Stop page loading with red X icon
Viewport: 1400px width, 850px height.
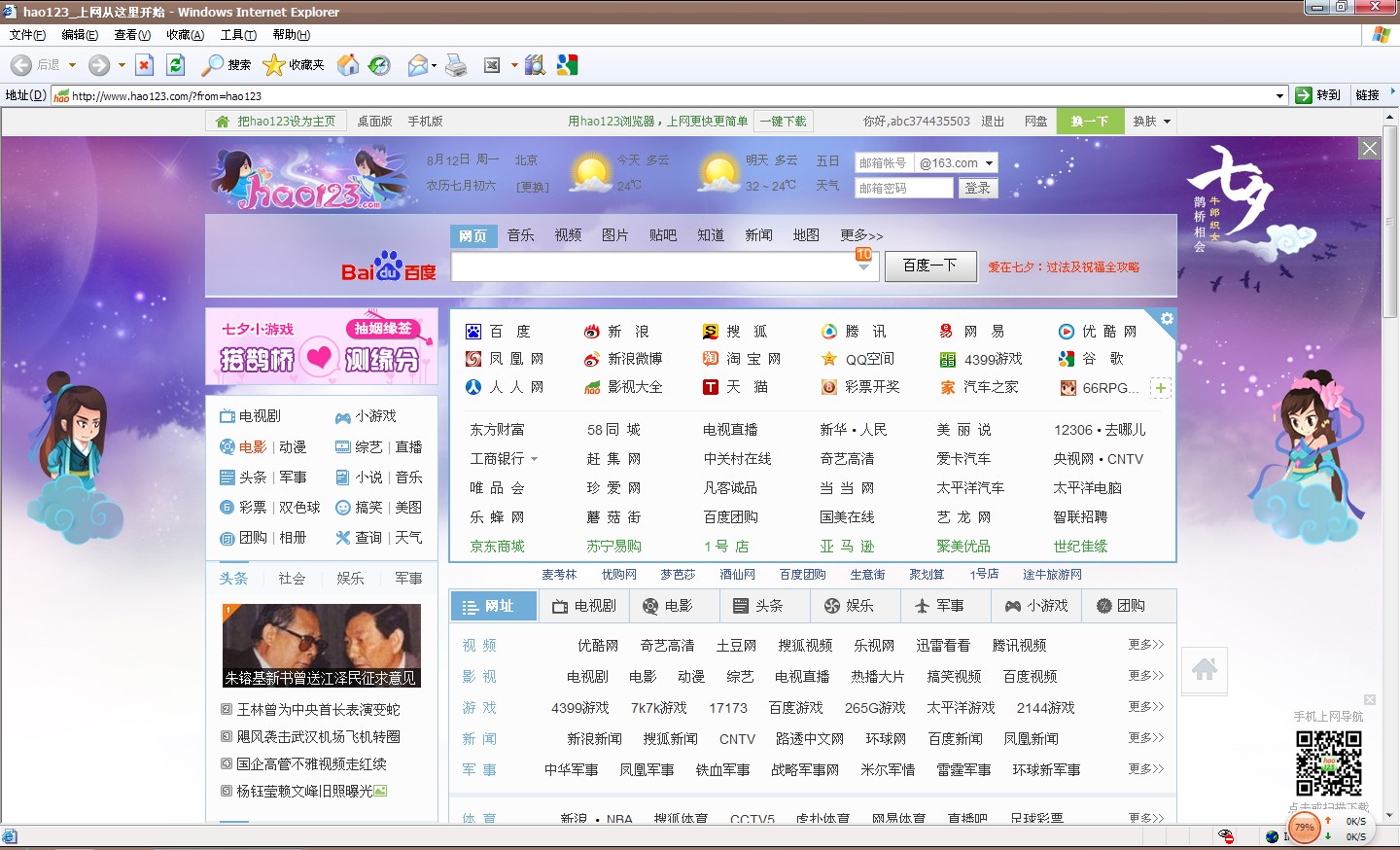point(144,65)
